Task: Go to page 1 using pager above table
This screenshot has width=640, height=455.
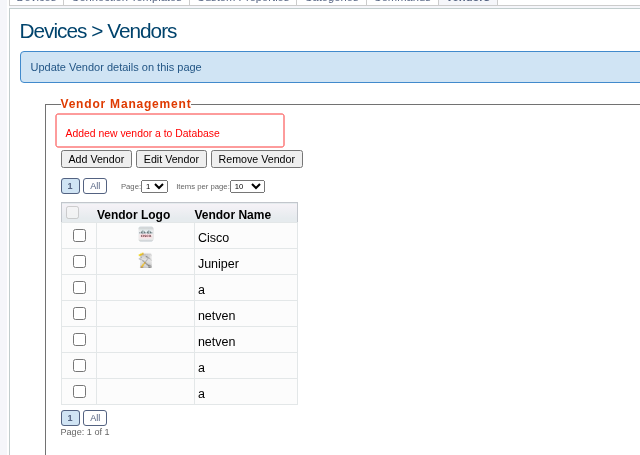Action: point(70,186)
